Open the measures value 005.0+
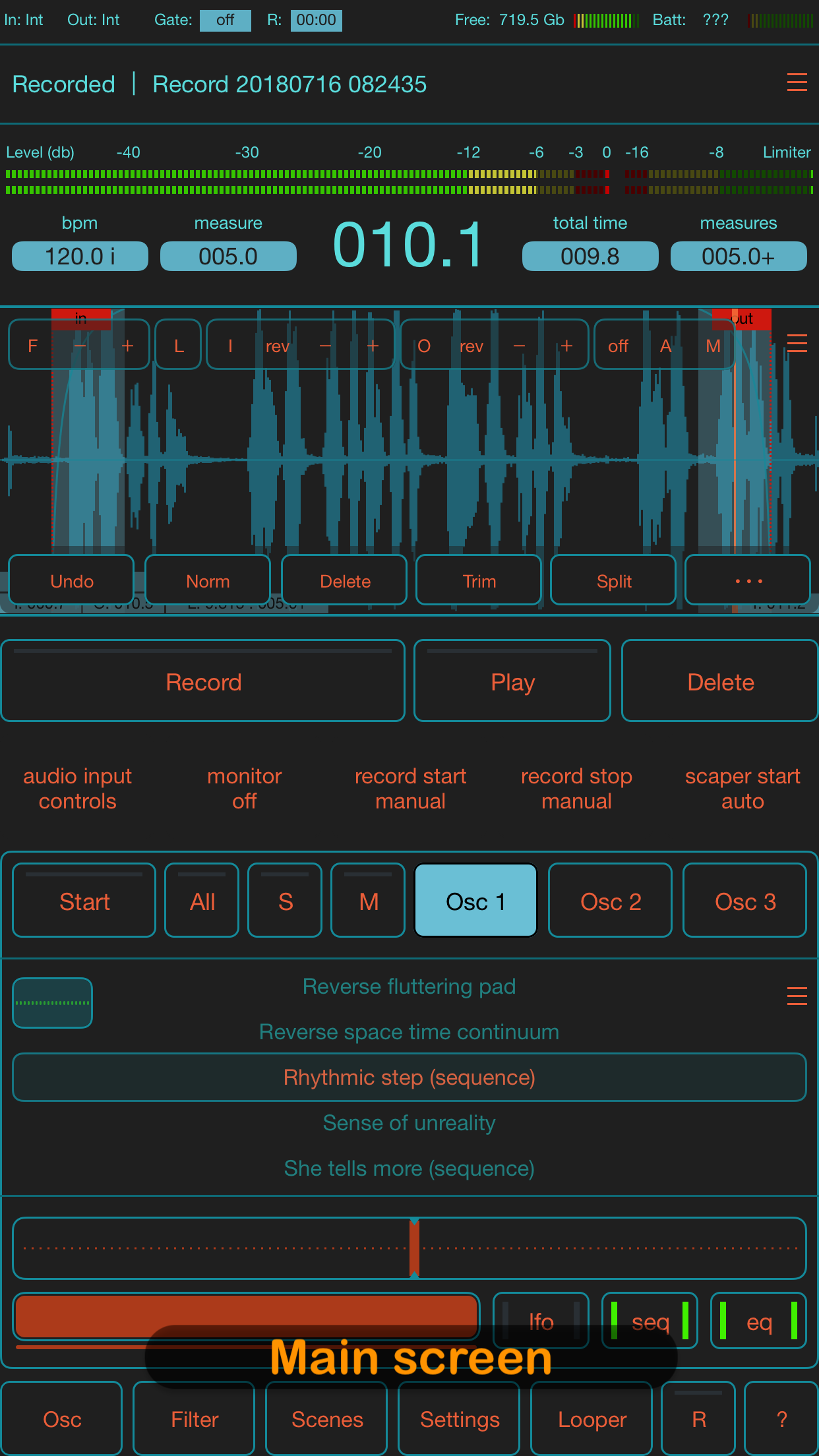The height and width of the screenshot is (1456, 819). click(739, 256)
